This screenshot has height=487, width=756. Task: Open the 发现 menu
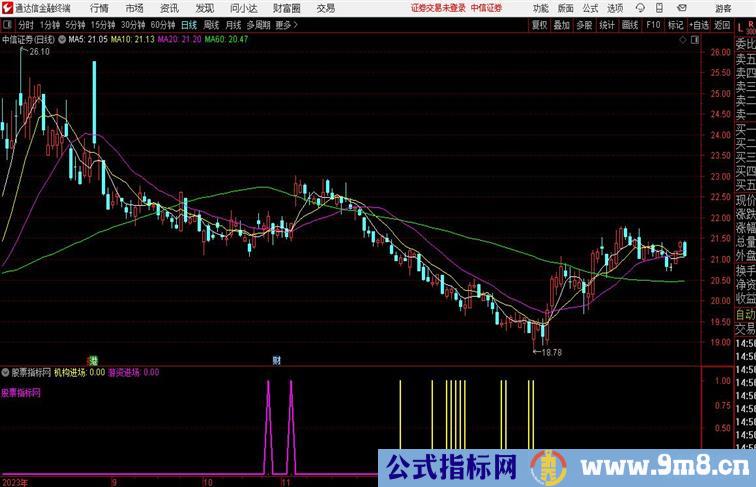[x=204, y=8]
